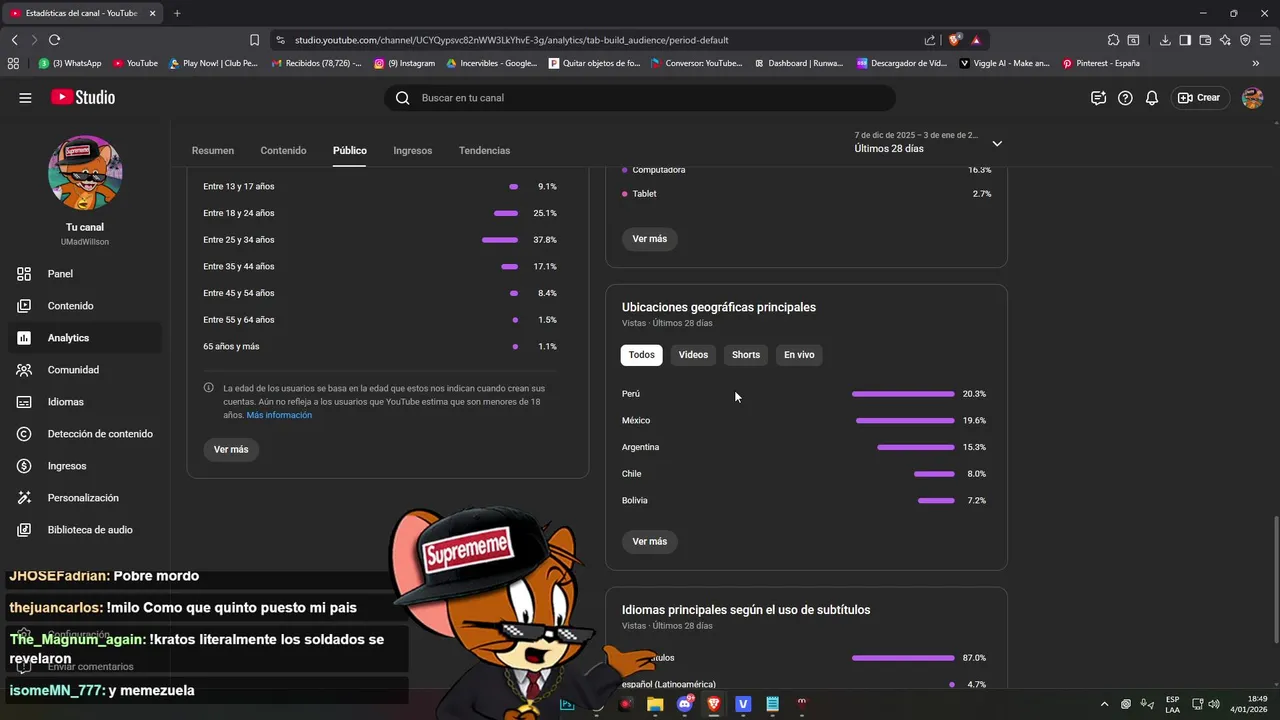Viewport: 1280px width, 720px height.
Task: Open Comunidad in the sidebar
Action: (x=84, y=370)
